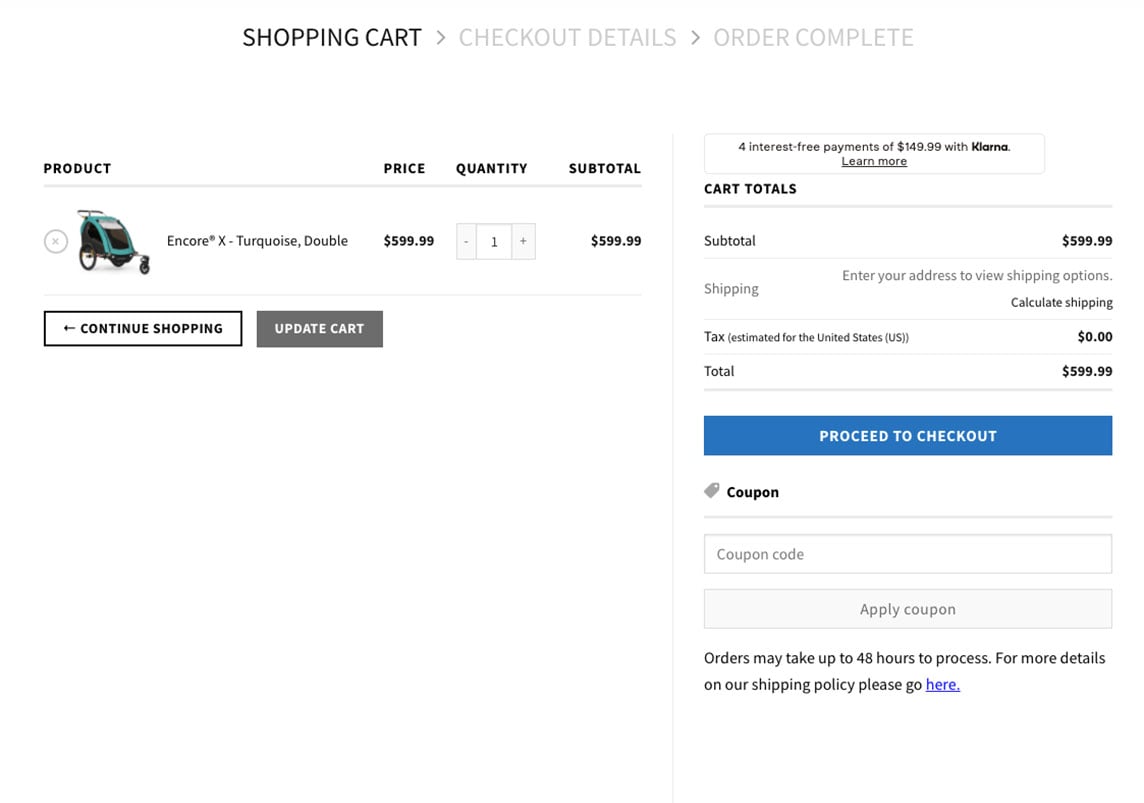Viewport: 1144px width, 803px height.
Task: Click the Product column header
Action: point(77,168)
